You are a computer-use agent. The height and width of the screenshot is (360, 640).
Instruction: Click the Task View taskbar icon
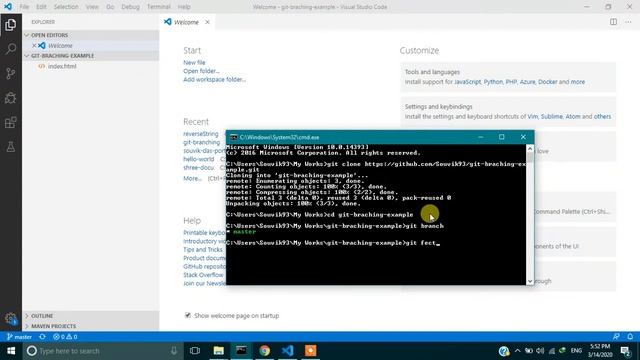(x=195, y=351)
